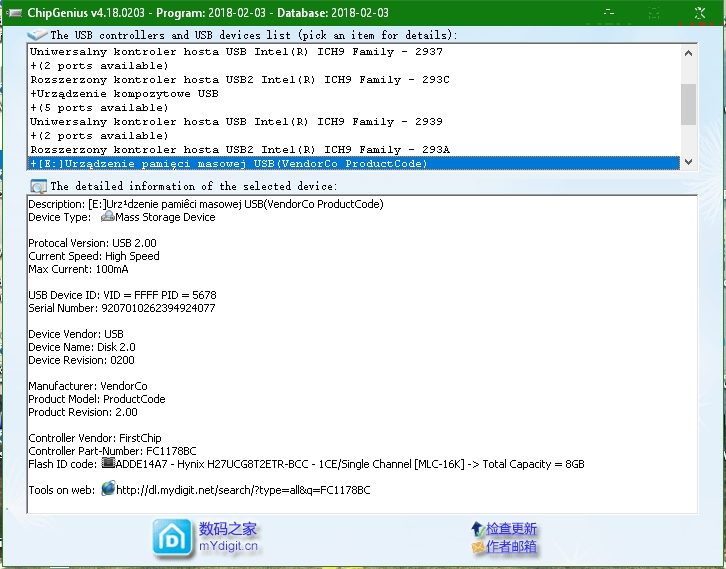726x569 pixels.
Task: Click the magnifier icon beside detailed information
Action: pyautogui.click(x=38, y=186)
